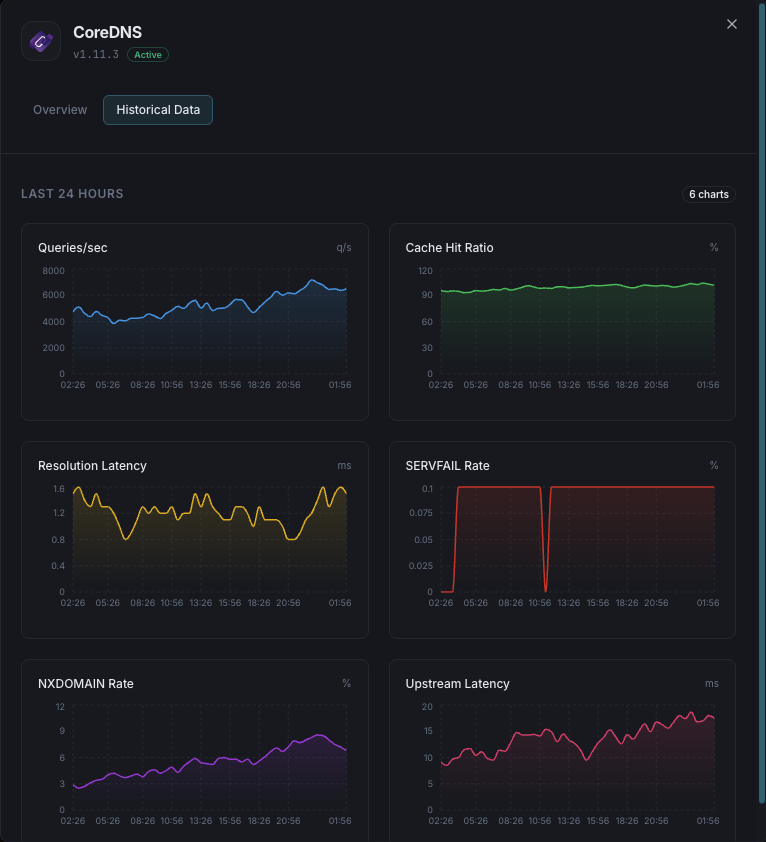Click the % unit label on NXDOMAIN Rate
This screenshot has height=842, width=766.
pyautogui.click(x=346, y=683)
